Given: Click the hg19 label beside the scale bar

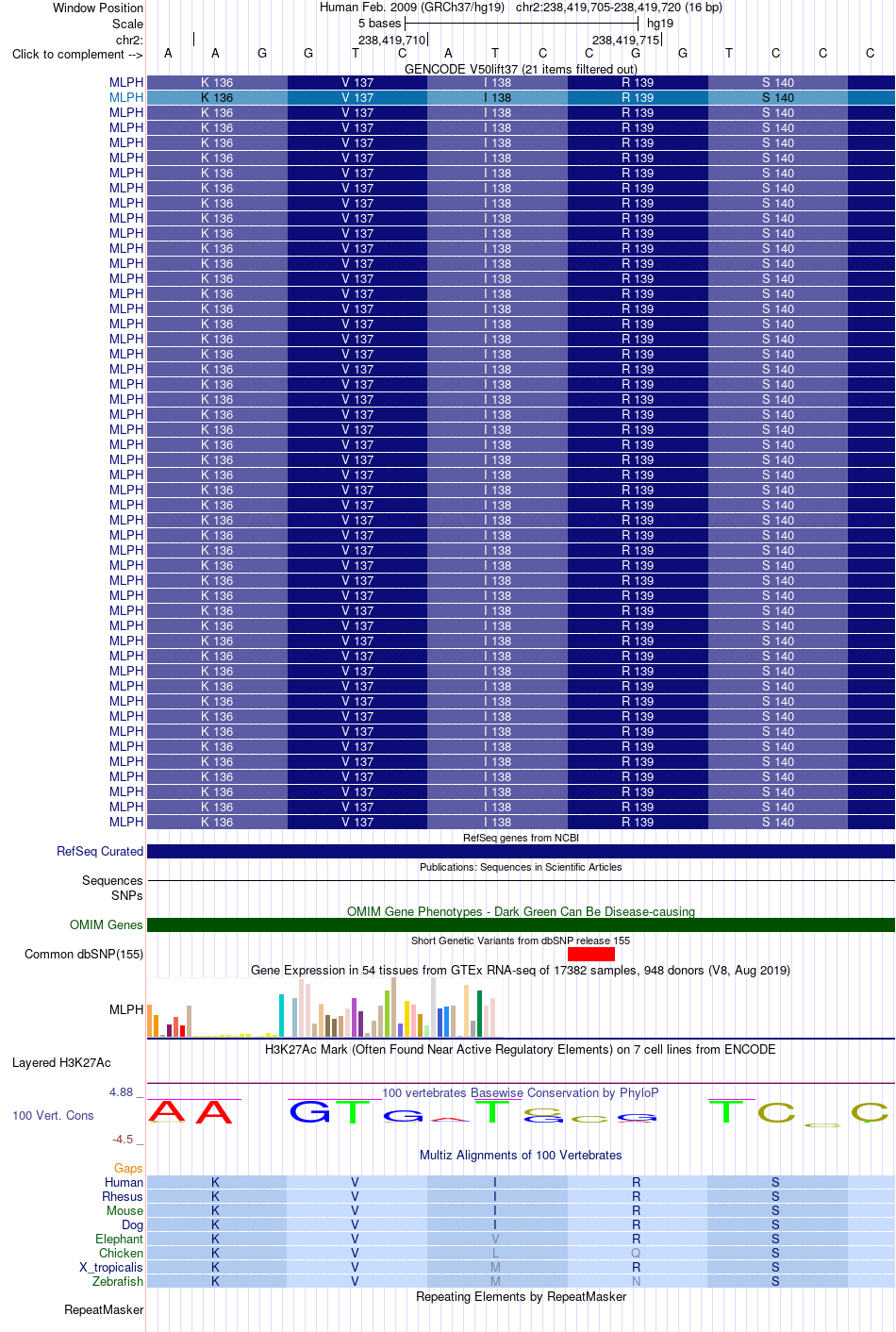Looking at the screenshot, I should tap(660, 23).
